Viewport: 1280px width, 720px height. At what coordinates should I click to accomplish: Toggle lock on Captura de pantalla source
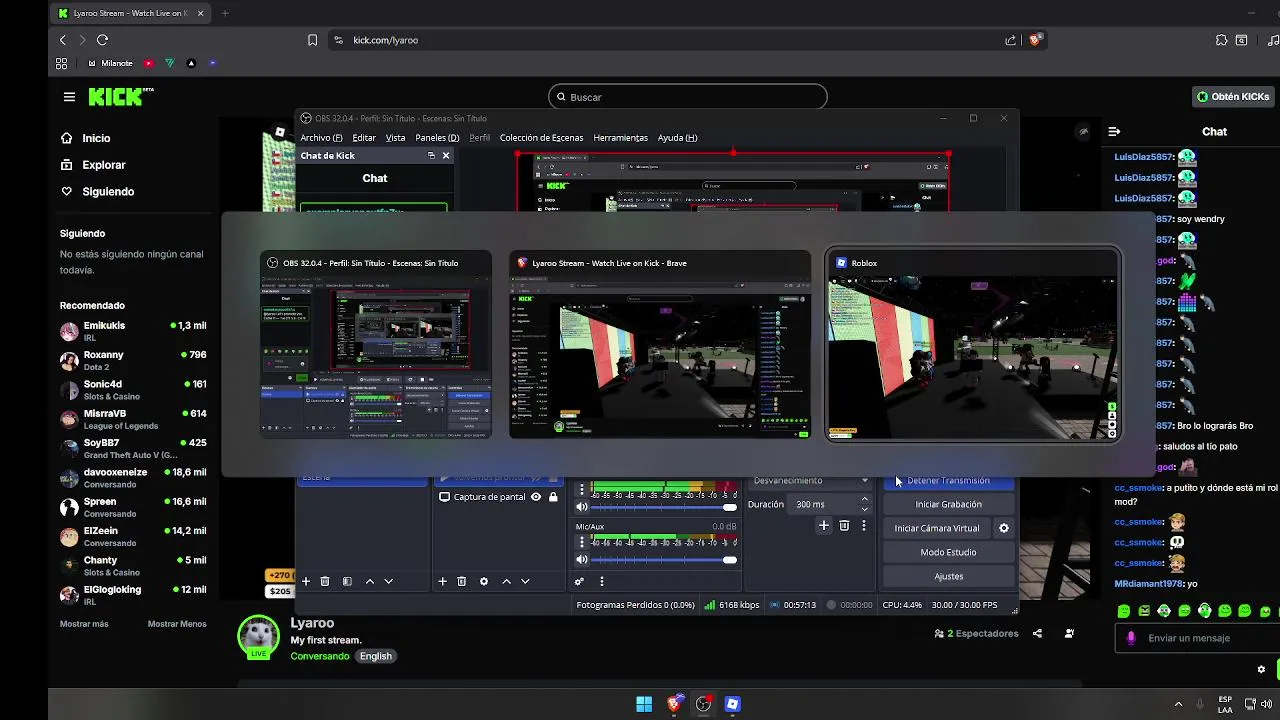point(553,497)
